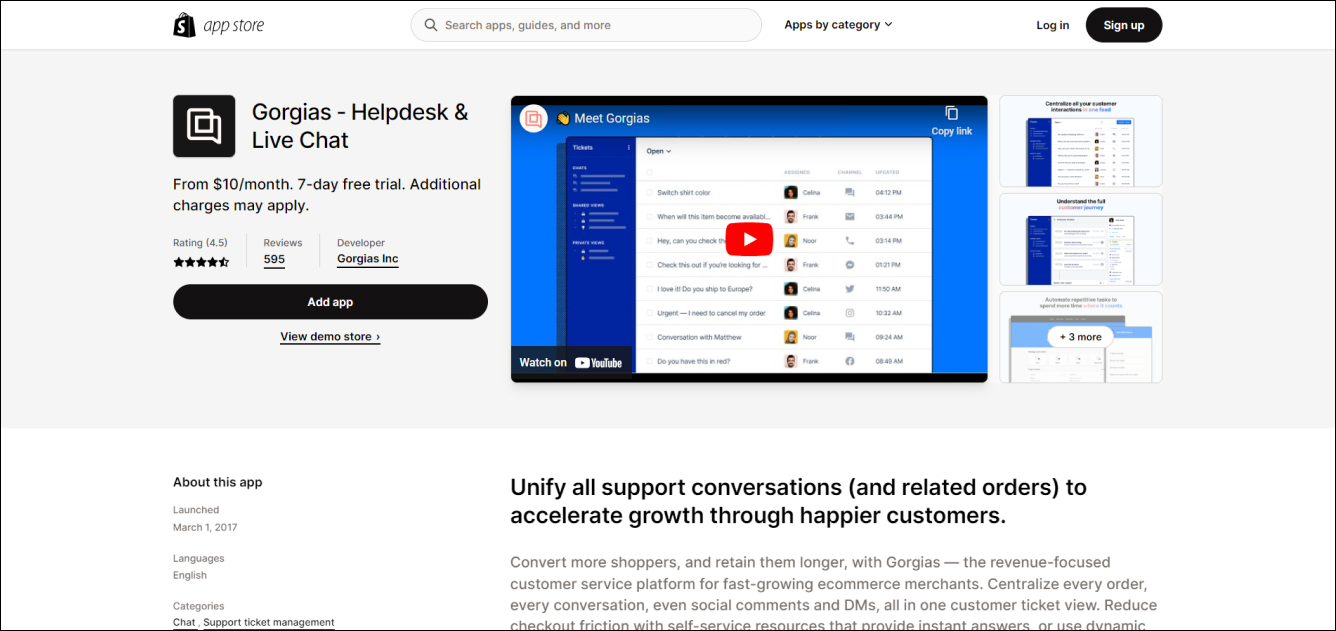
Task: Click the About this app heading
Action: 218,482
